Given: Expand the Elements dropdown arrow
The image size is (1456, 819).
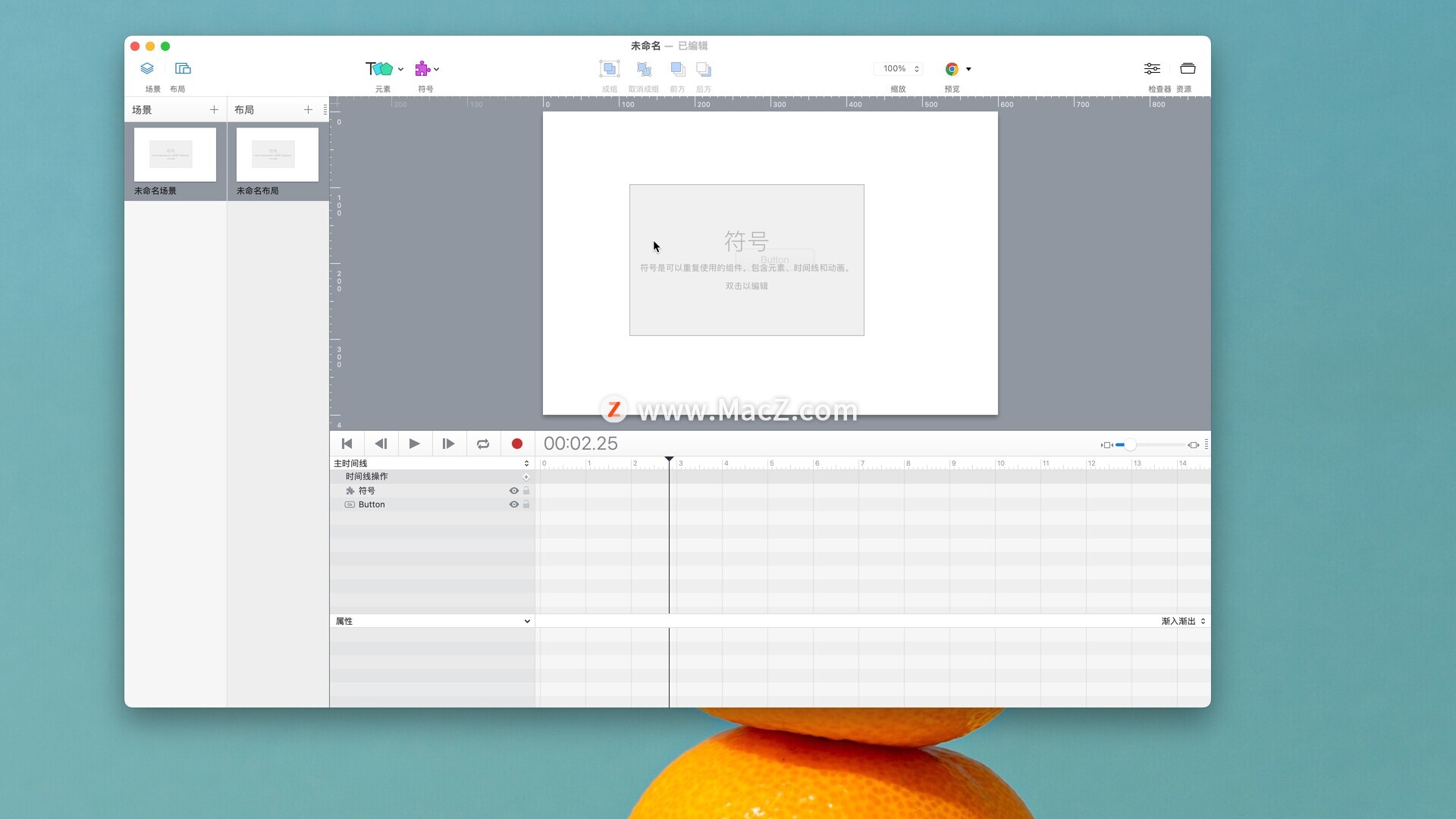Looking at the screenshot, I should tap(400, 69).
